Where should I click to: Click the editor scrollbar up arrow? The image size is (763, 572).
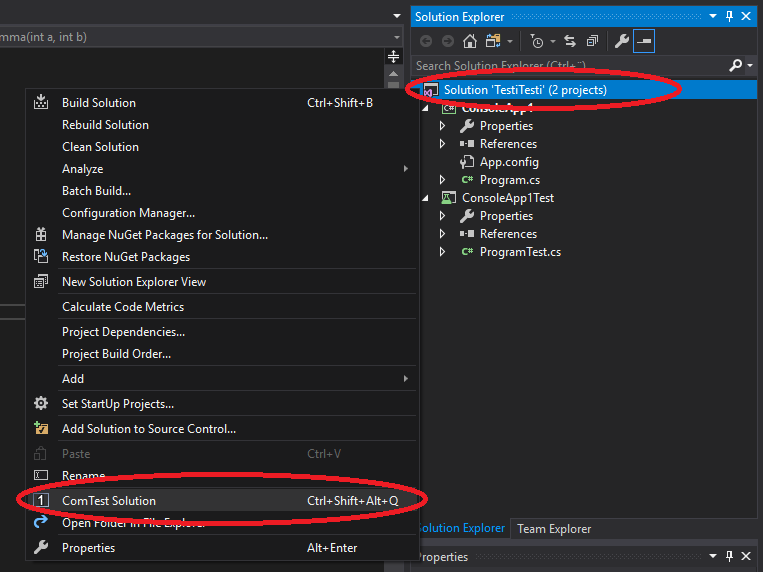394,74
